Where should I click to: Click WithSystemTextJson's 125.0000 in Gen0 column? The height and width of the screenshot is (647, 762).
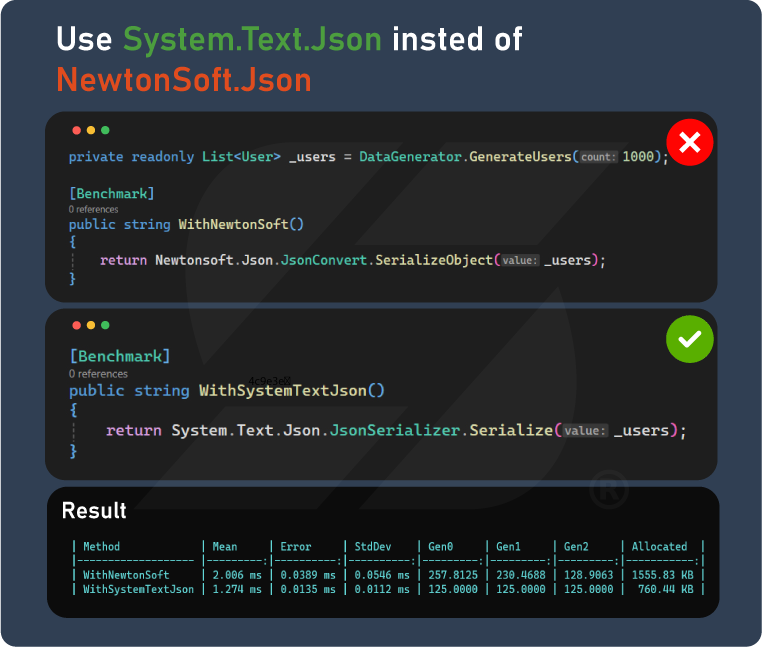453,590
